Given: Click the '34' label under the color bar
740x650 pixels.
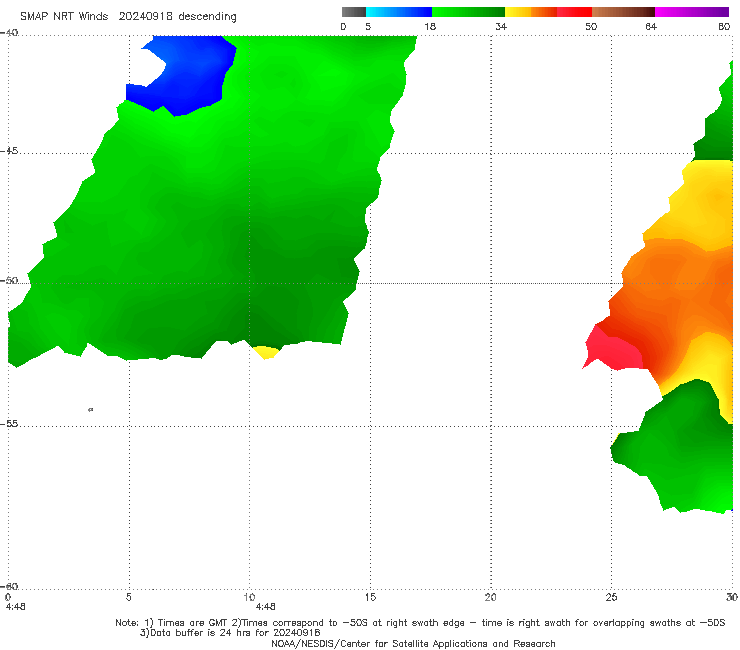Looking at the screenshot, I should pyautogui.click(x=501, y=27).
